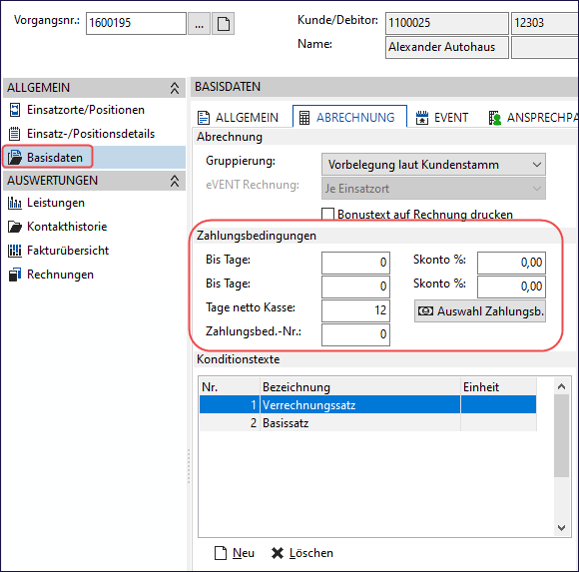Select the Einsatz-/Positionsdetails list icon
Image resolution: width=579 pixels, height=572 pixels.
tap(14, 134)
